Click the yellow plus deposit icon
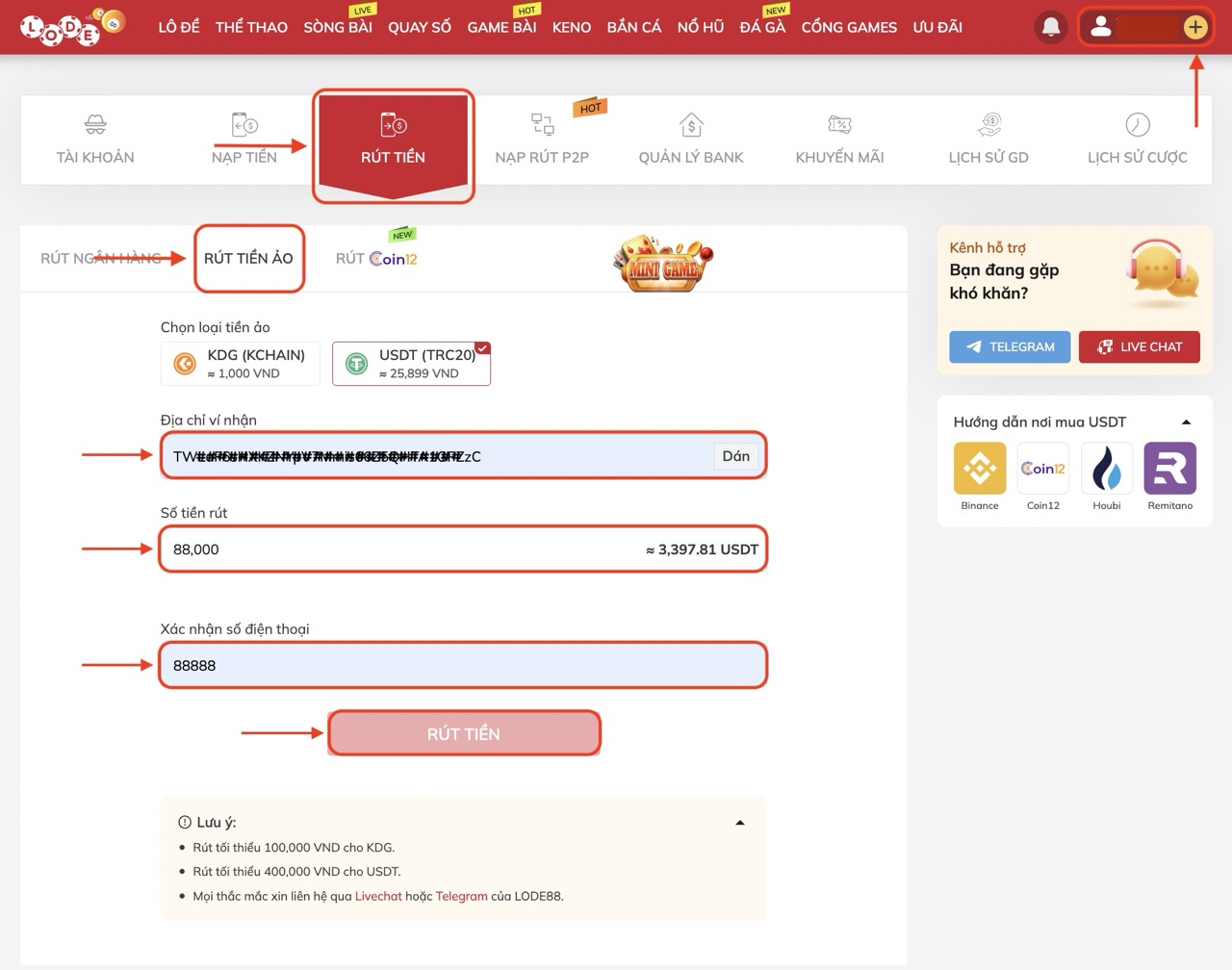The width and height of the screenshot is (1232, 970). click(x=1195, y=27)
